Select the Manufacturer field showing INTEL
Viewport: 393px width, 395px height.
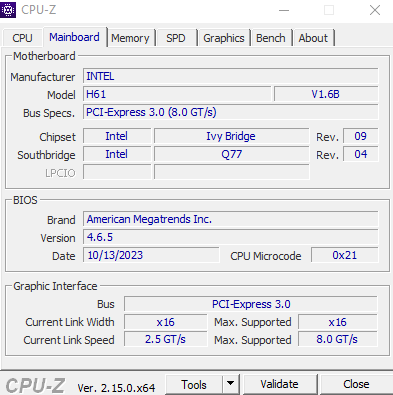point(231,76)
